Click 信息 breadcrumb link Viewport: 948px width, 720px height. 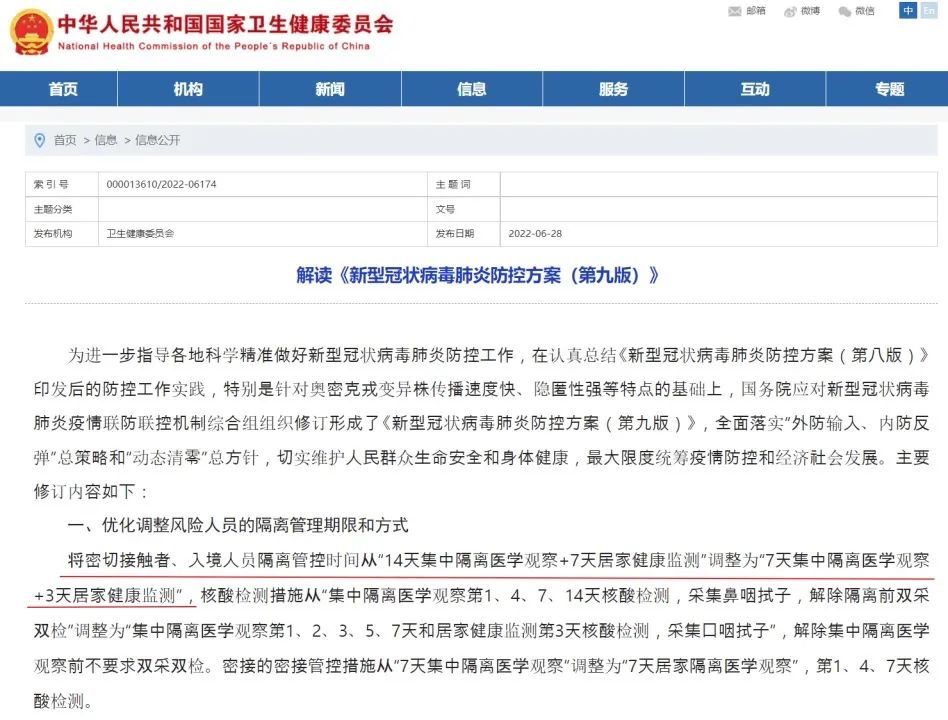point(106,140)
